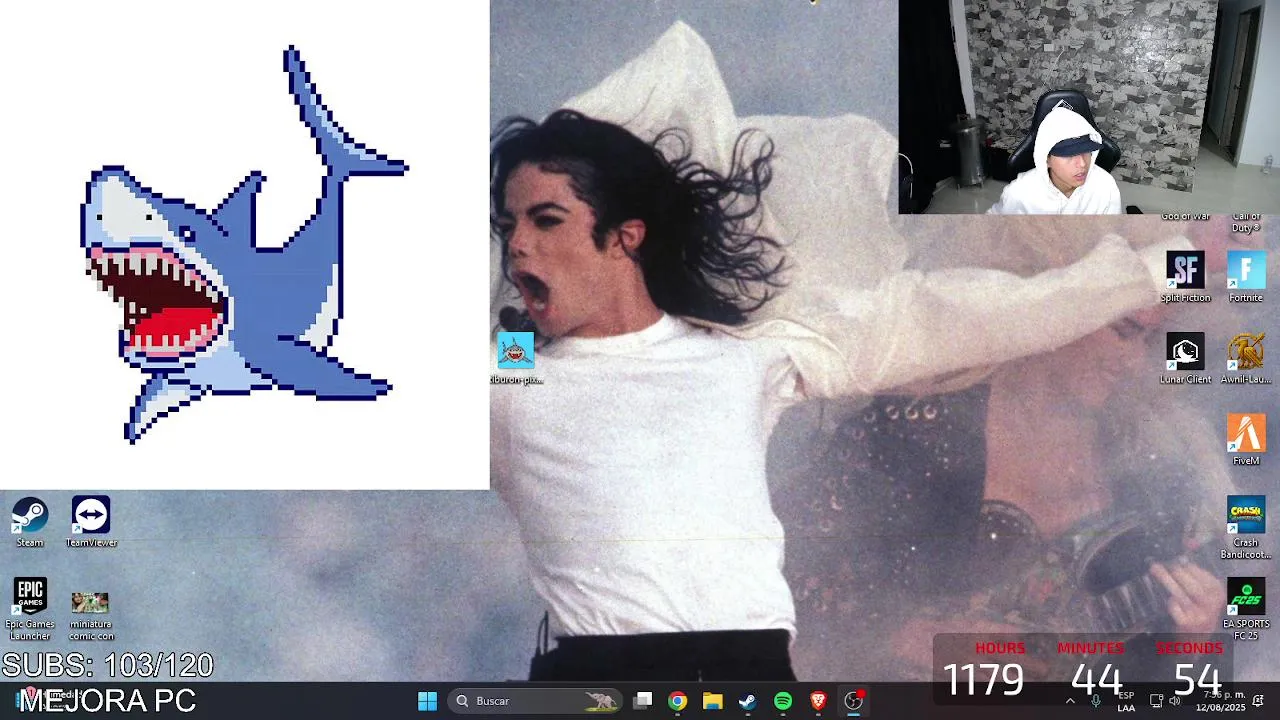Open the OBS Studio taskbar icon
The image size is (1280, 720).
(853, 701)
